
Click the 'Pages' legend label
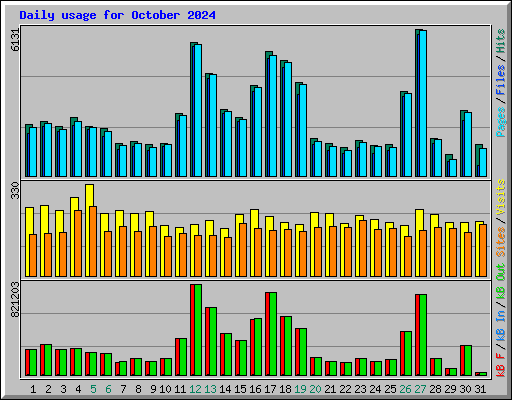501,122
